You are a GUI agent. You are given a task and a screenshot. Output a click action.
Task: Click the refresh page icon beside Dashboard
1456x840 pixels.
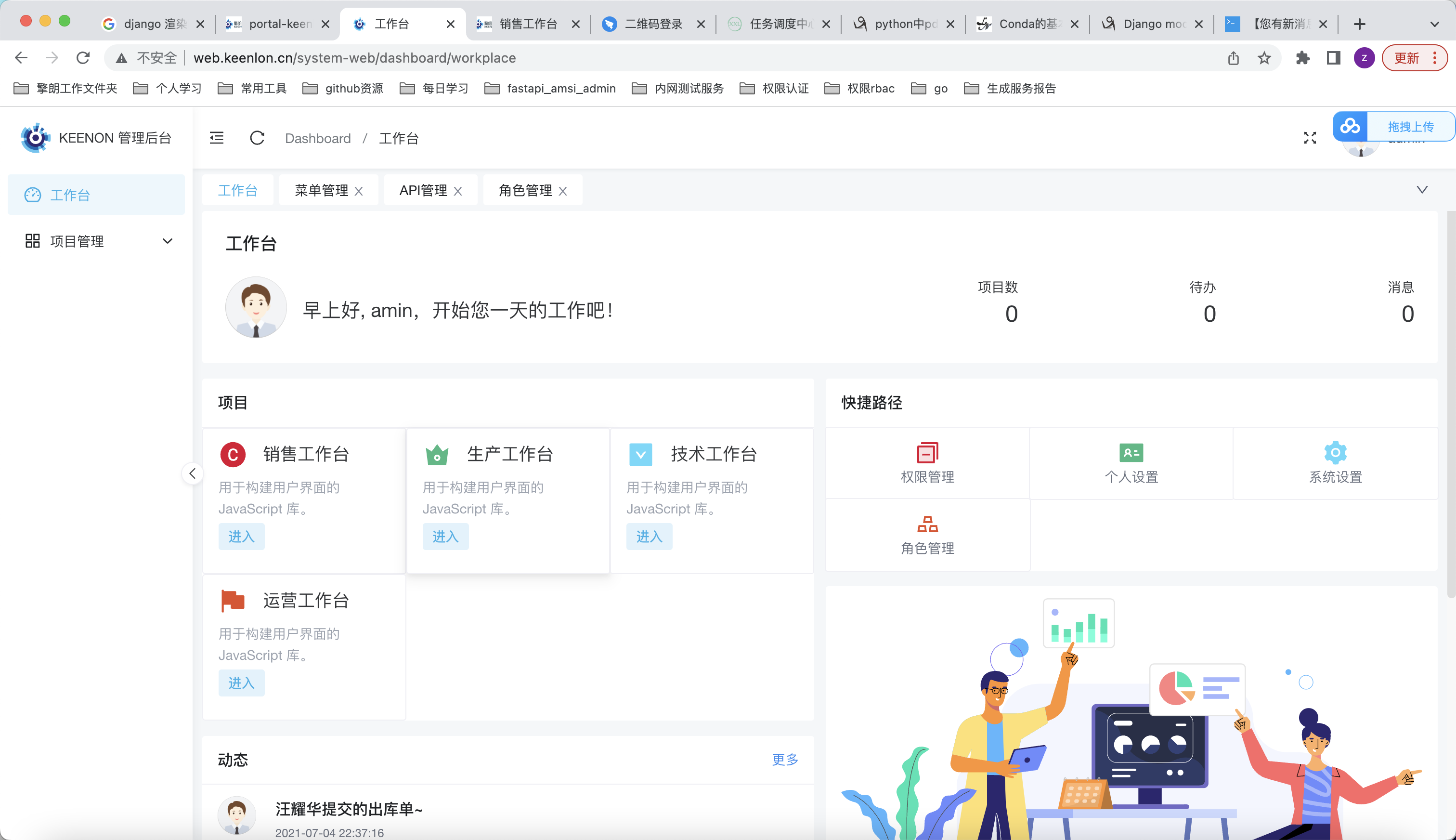(257, 138)
